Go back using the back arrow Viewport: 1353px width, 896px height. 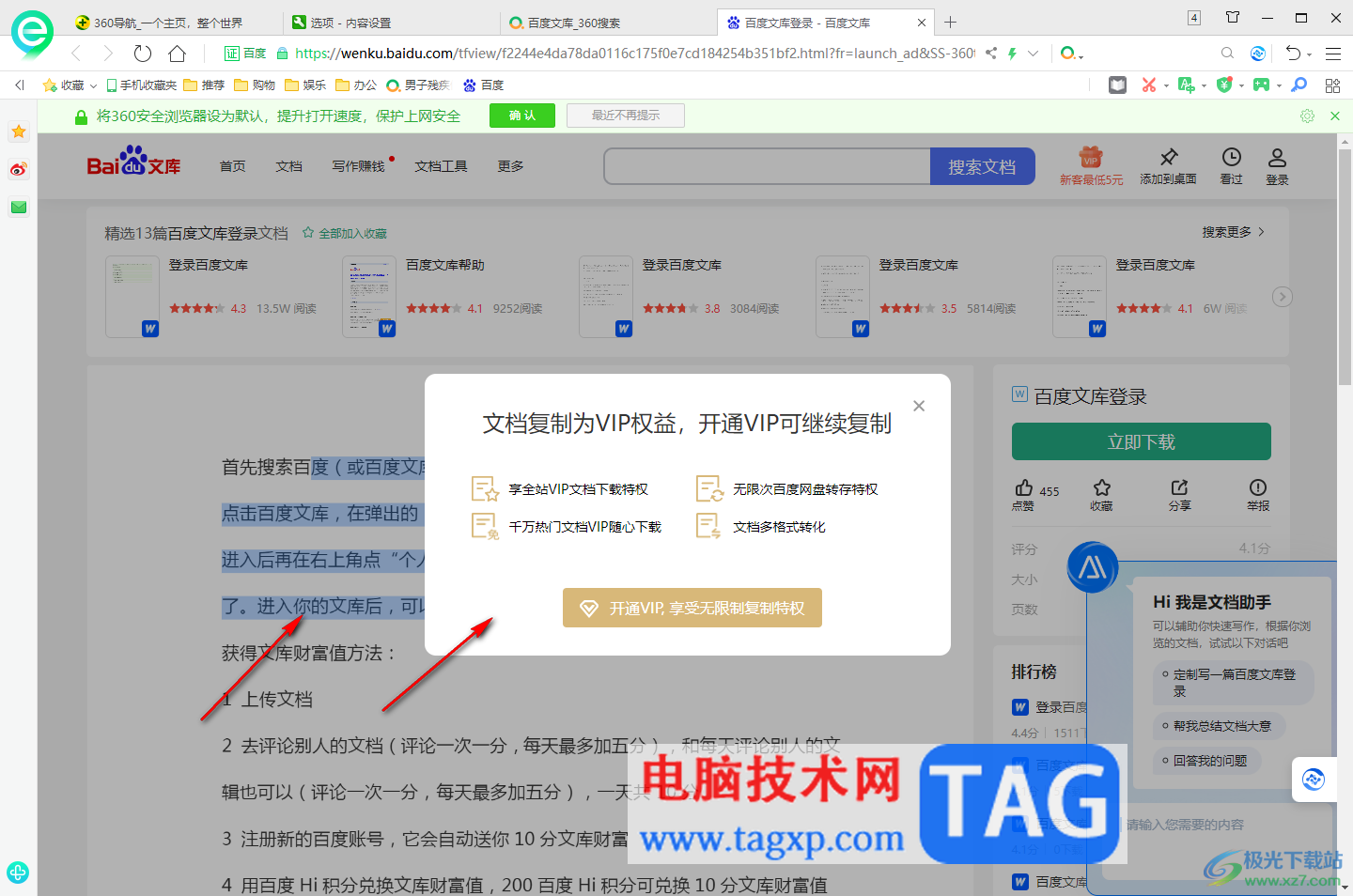pyautogui.click(x=76, y=54)
